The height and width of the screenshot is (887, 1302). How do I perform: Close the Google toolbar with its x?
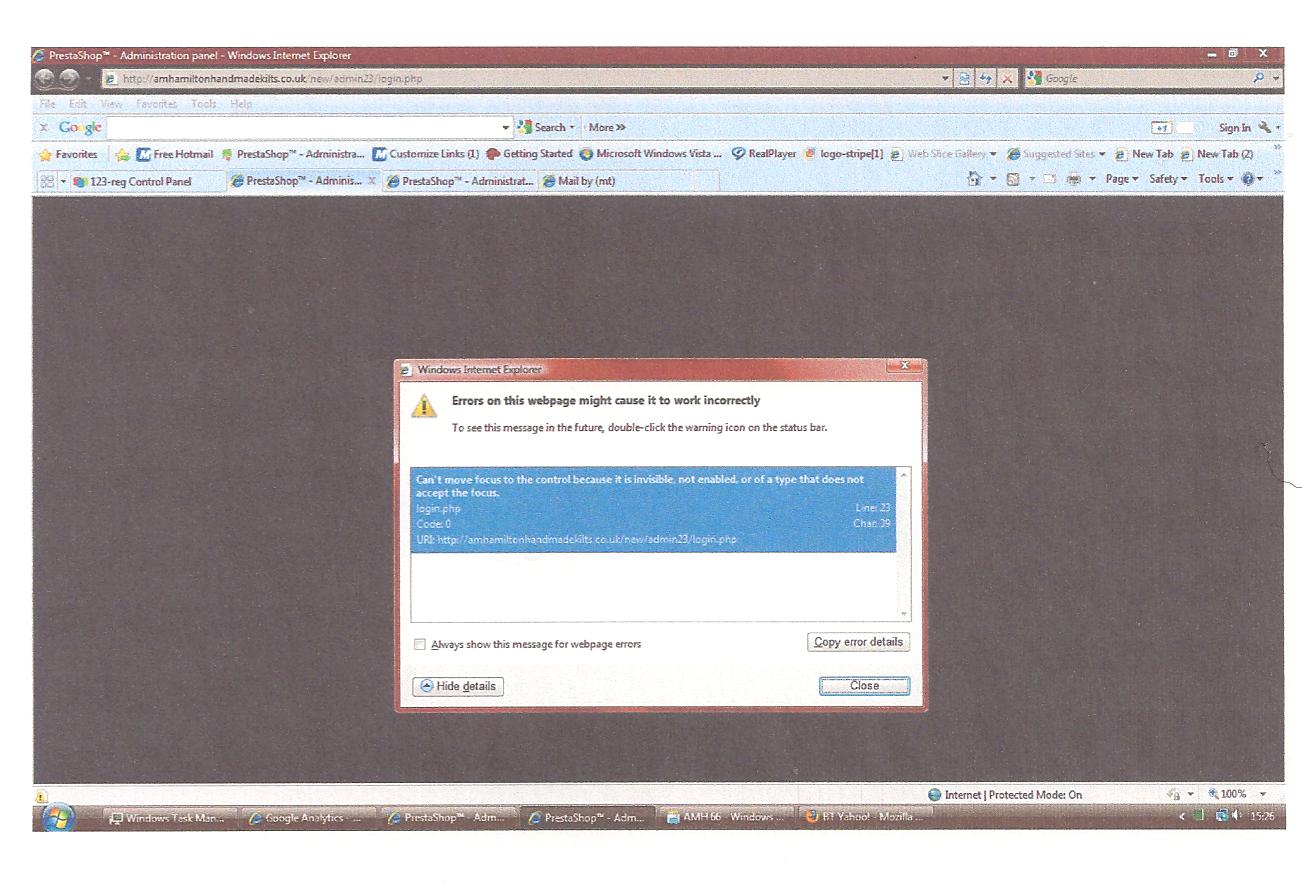43,130
